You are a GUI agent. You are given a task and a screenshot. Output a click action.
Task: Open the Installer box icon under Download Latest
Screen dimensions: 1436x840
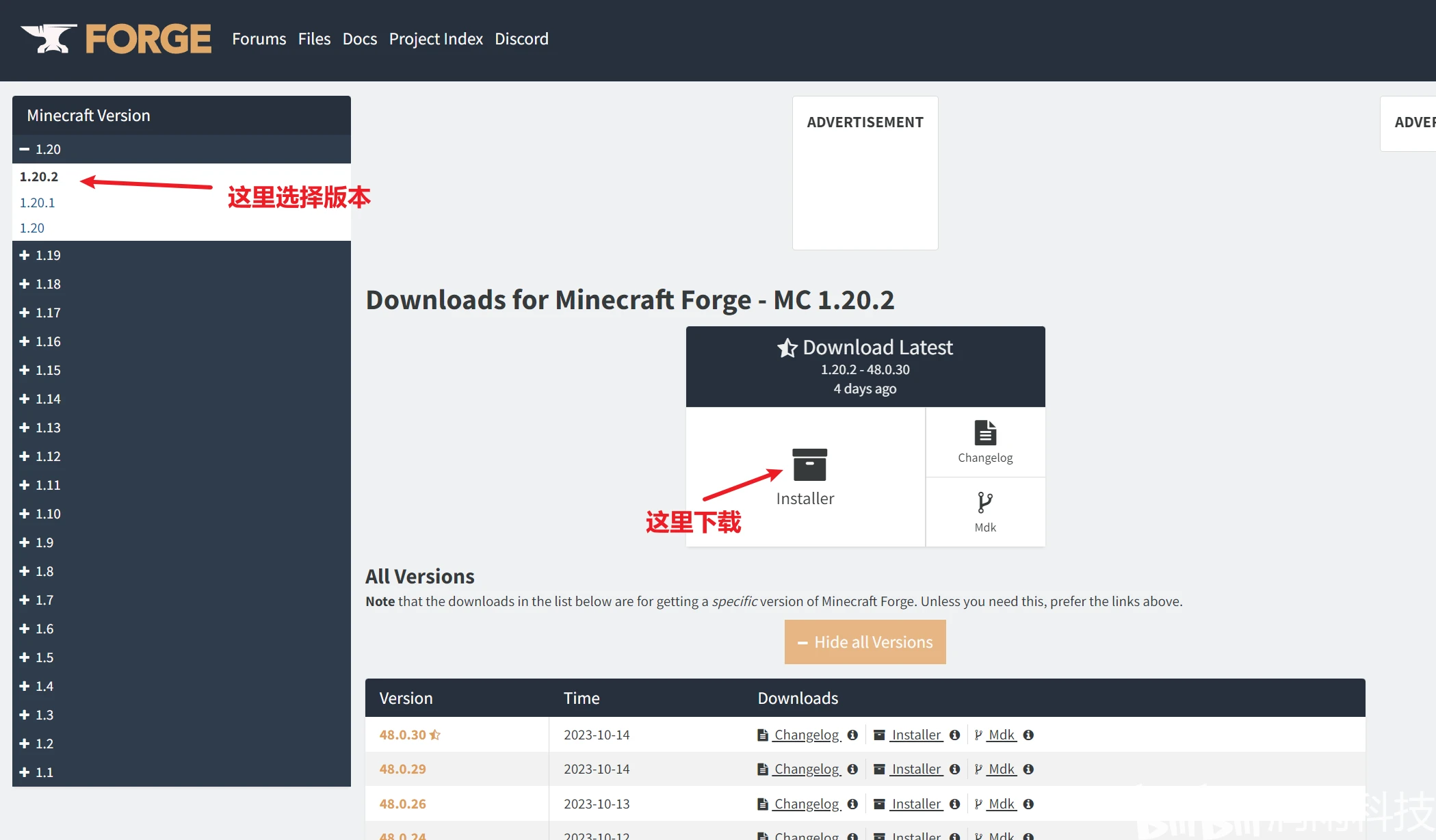point(809,465)
